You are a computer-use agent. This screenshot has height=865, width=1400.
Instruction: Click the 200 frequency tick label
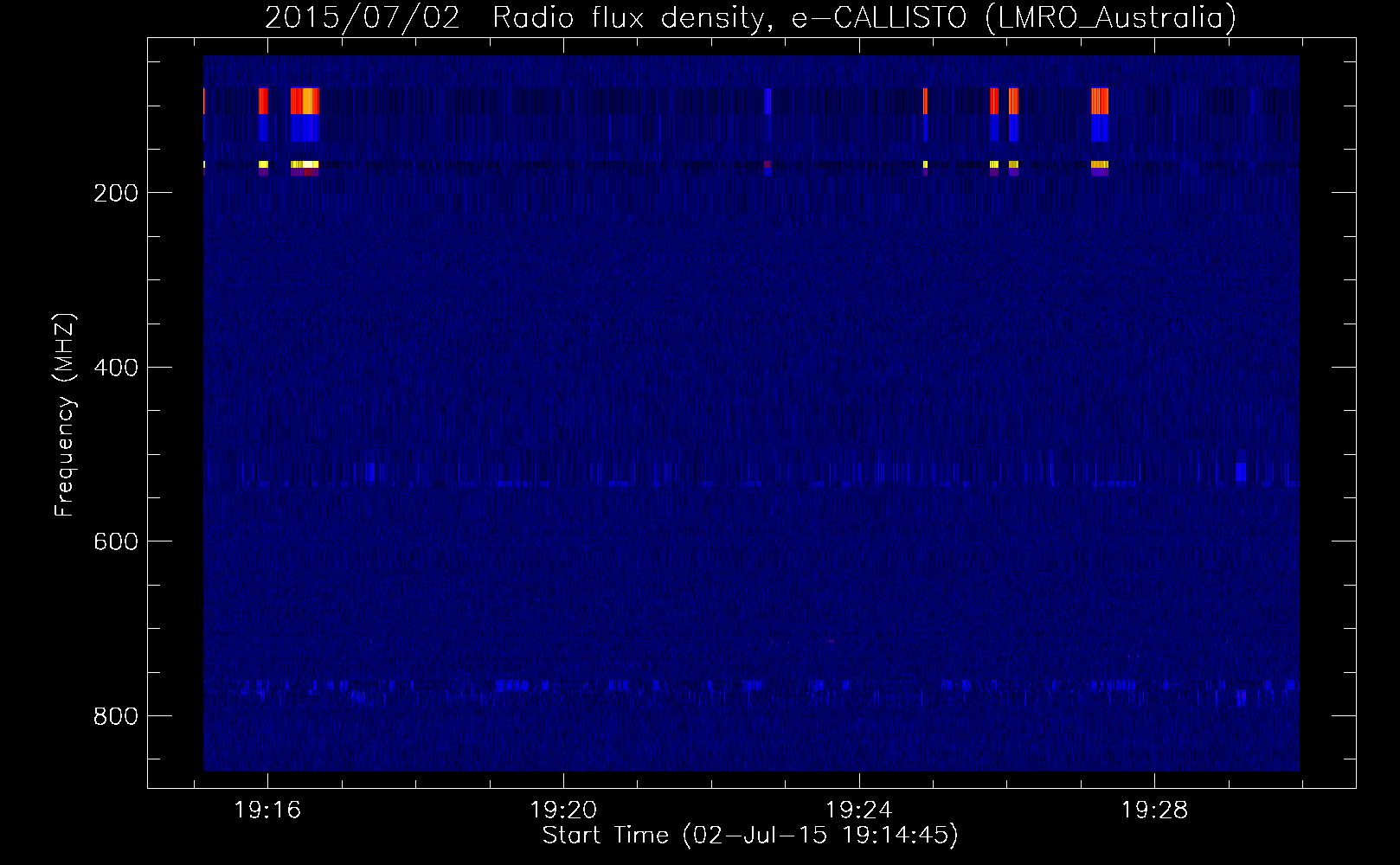click(116, 193)
